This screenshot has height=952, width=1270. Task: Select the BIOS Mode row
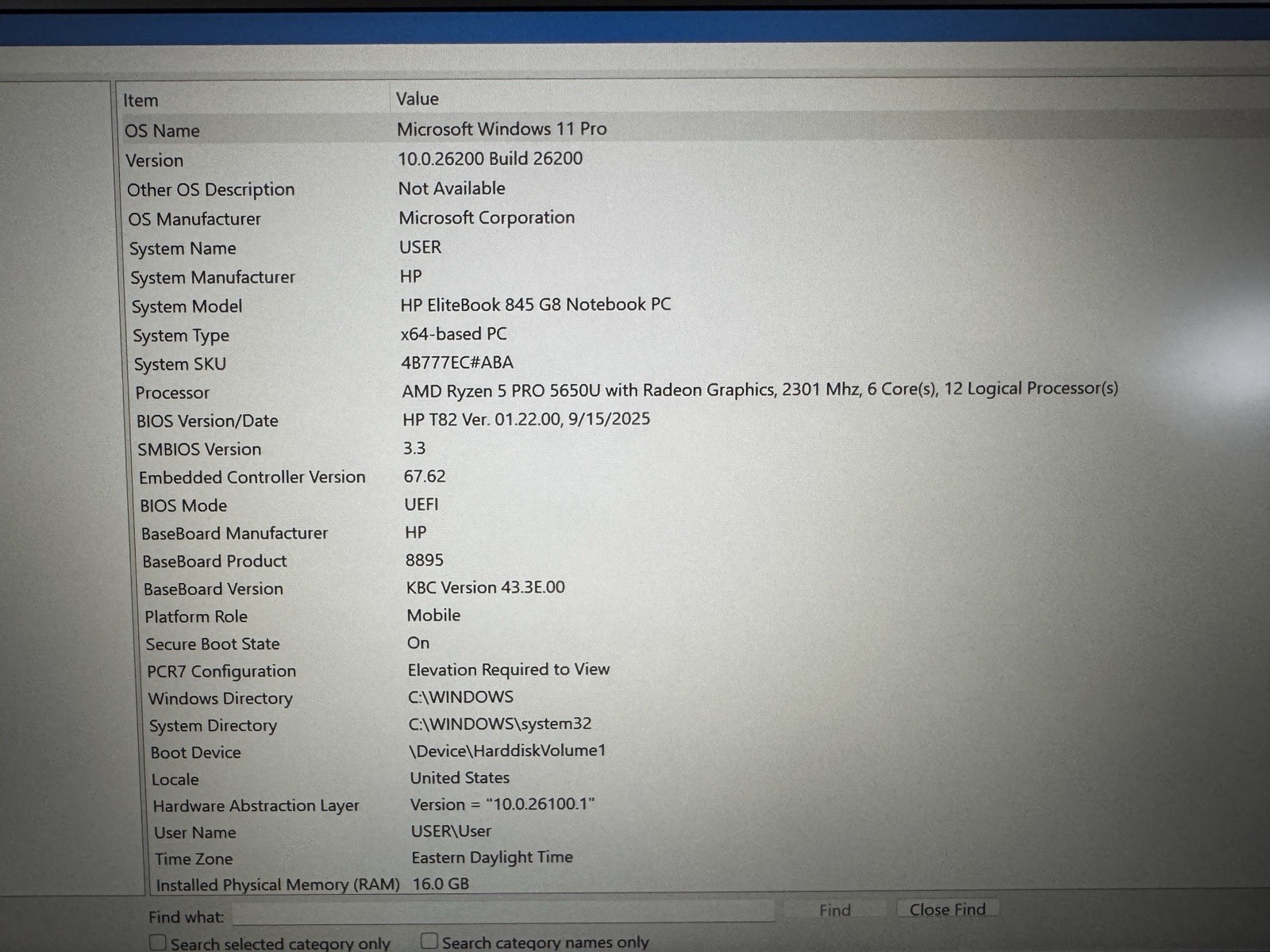click(183, 505)
